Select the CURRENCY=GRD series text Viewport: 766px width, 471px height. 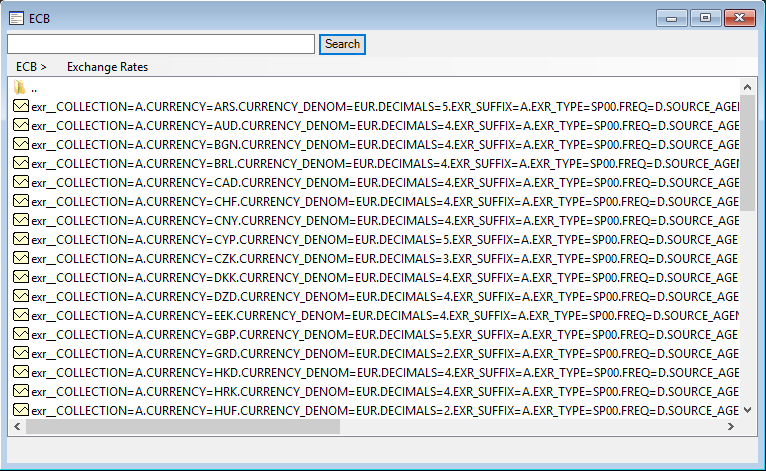coord(385,354)
